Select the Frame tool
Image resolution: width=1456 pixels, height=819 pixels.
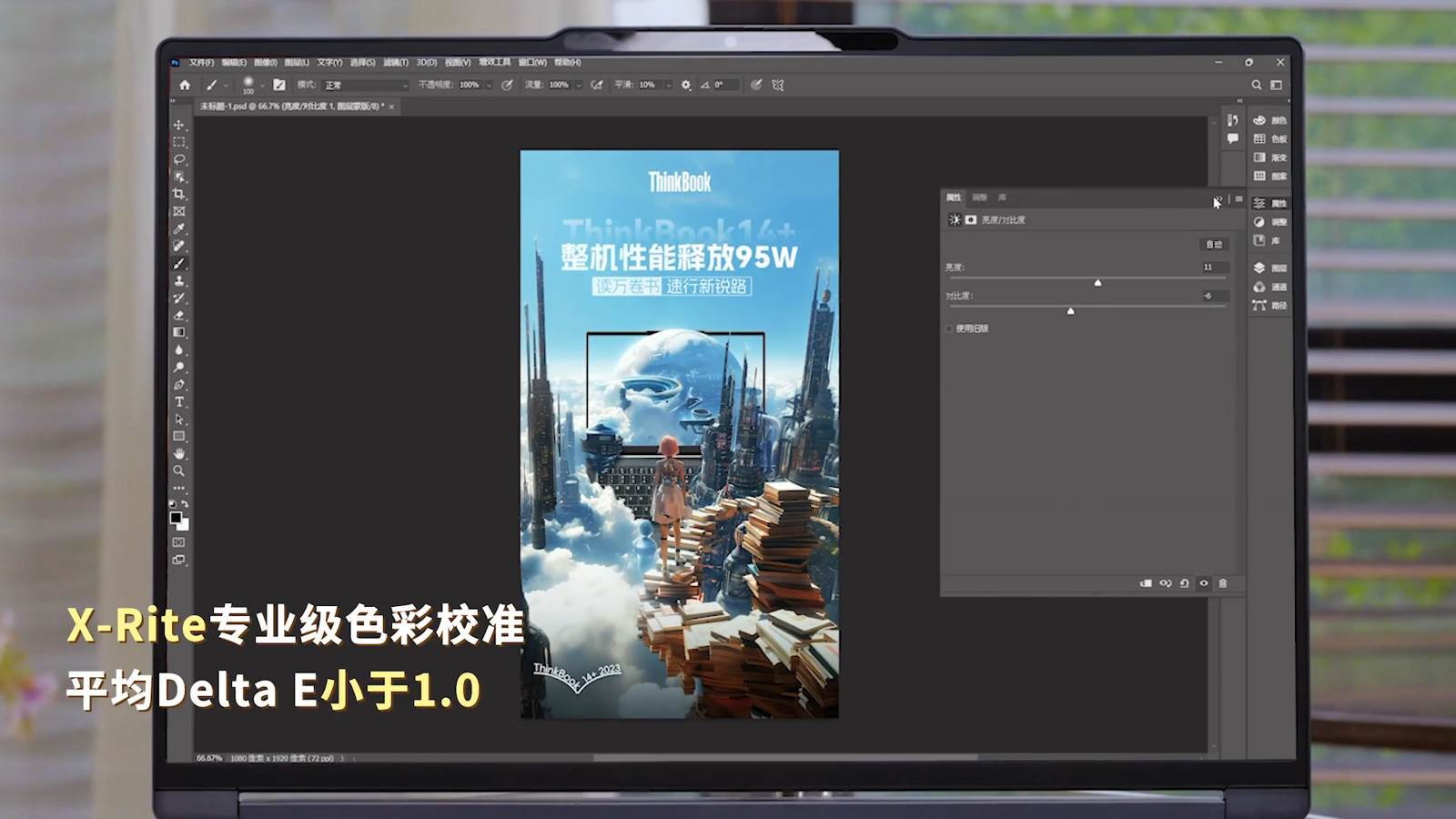[179, 211]
